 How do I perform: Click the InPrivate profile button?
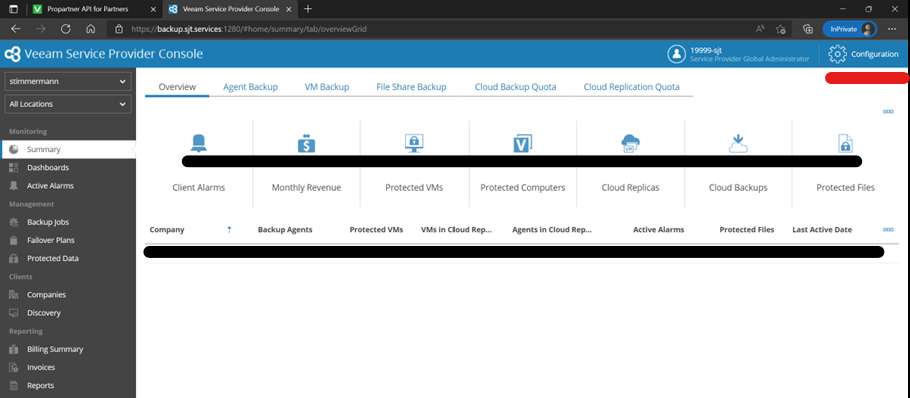[850, 29]
